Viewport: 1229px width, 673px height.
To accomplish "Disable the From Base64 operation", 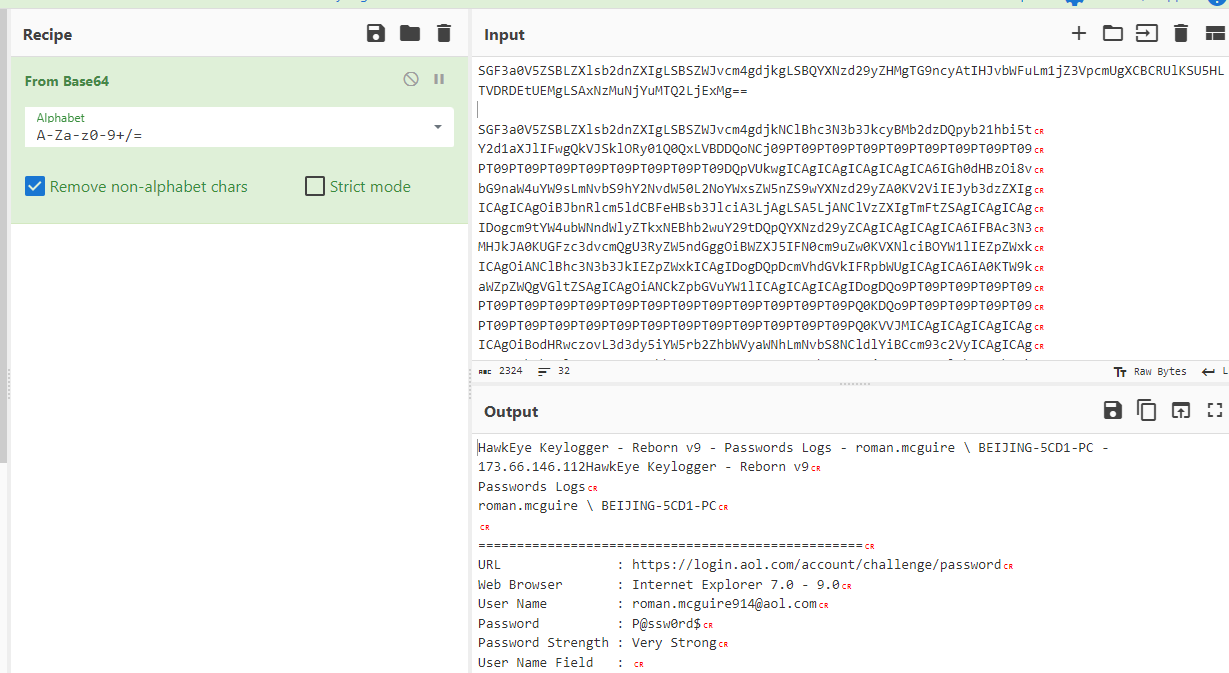I will 411,80.
